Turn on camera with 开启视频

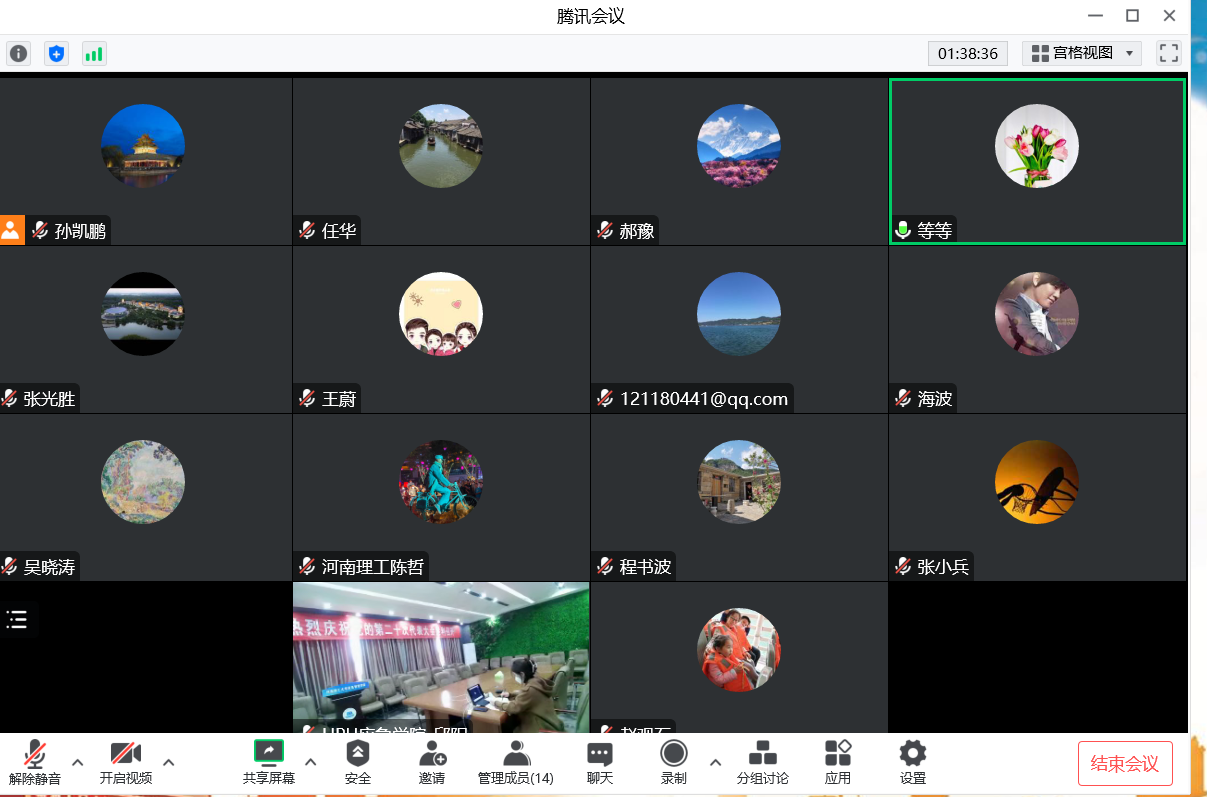pos(126,762)
